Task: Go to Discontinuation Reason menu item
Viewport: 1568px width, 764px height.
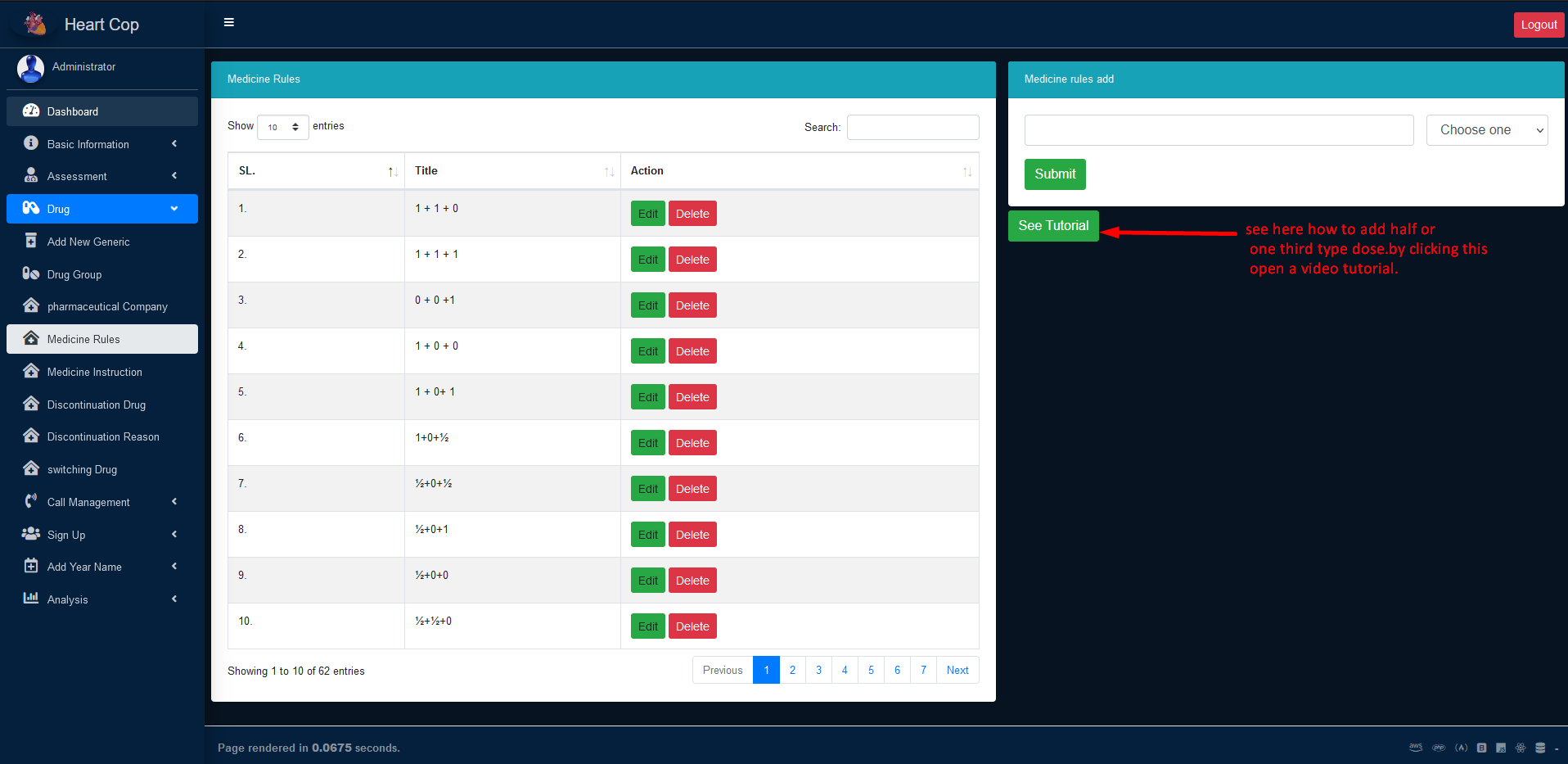Action: point(103,436)
